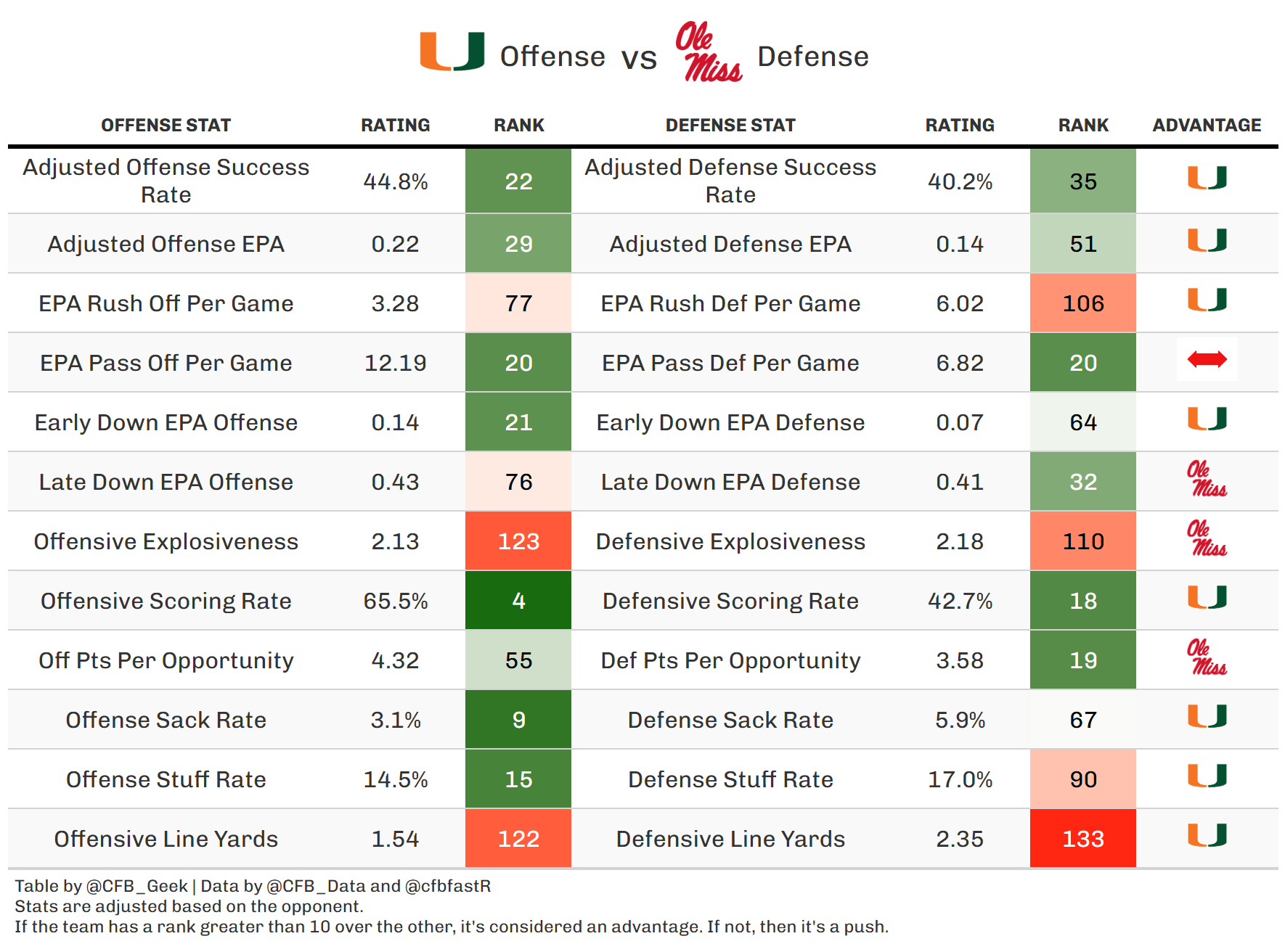Click Ole Miss logo in Late Down EPA row
The width and height of the screenshot is (1285, 952).
(x=1207, y=479)
